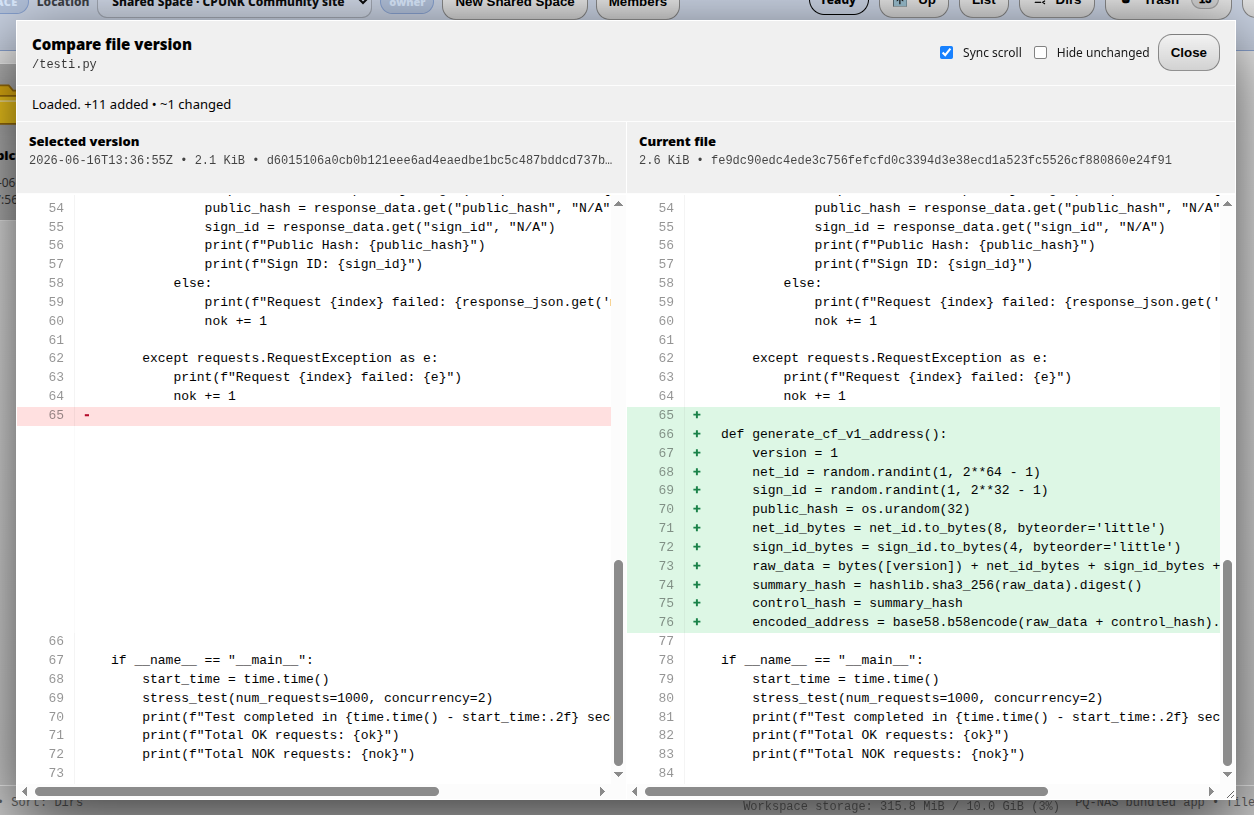1254x815 pixels.
Task: Click line number 73 in Selected version
Action: pos(56,773)
